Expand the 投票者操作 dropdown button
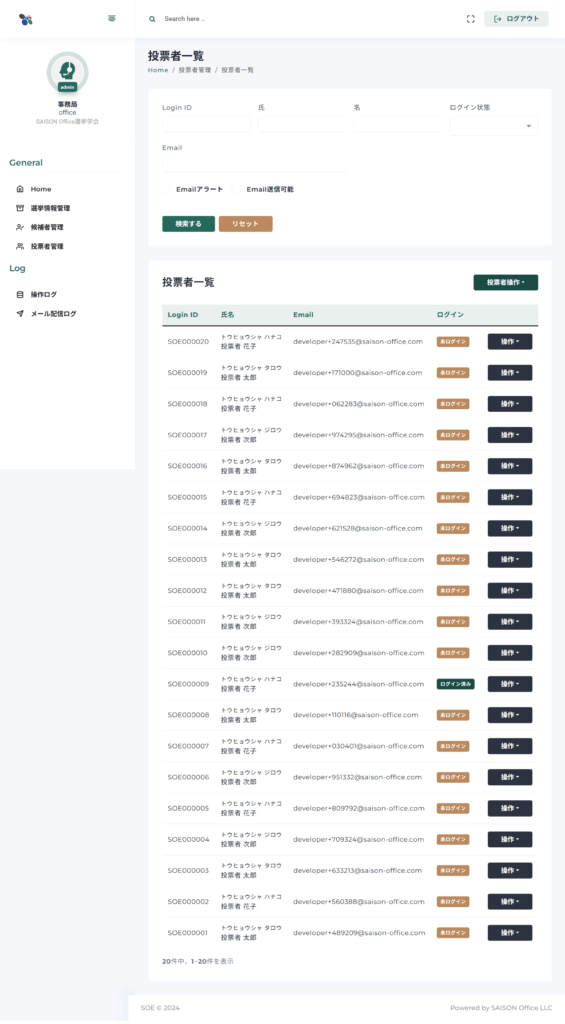This screenshot has height=1024, width=565. tap(506, 282)
